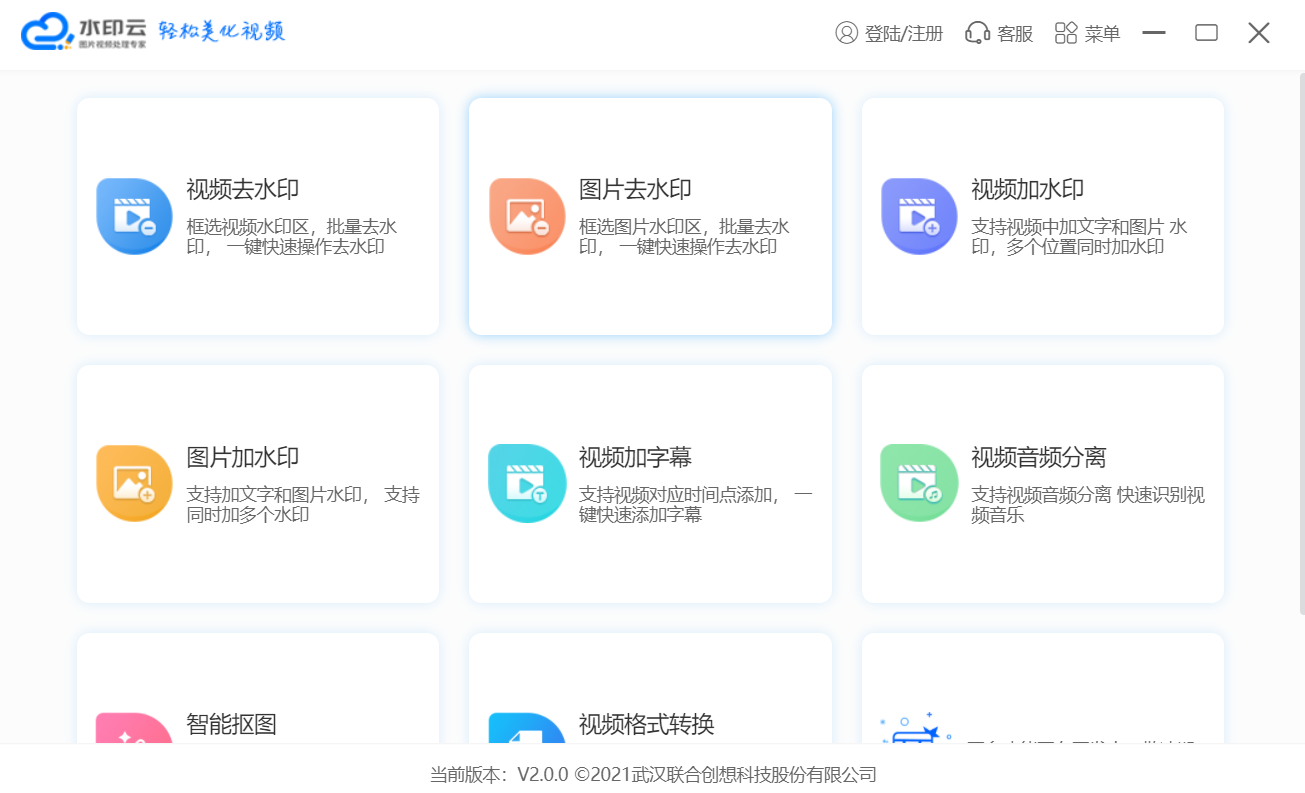Screen dimensions: 1305x793
Task: Select the 图片加水印 card title
Action: point(243,458)
